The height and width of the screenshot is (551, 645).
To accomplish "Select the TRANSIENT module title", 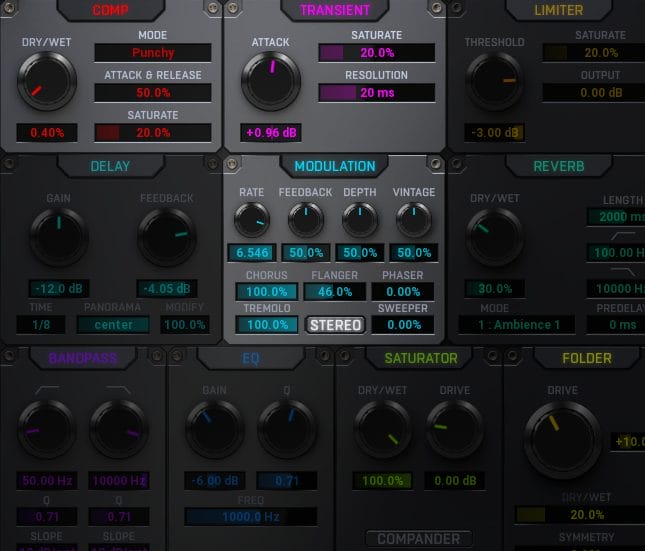I will tap(335, 10).
